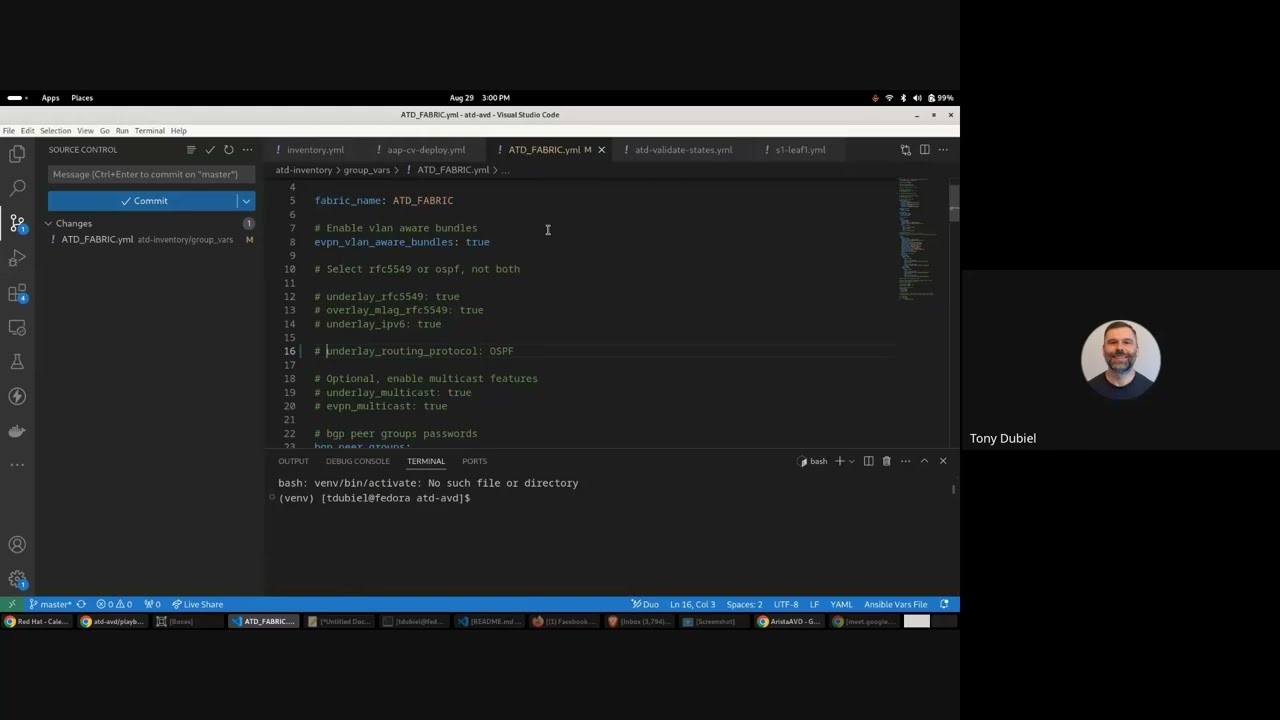Split the terminal panel
The height and width of the screenshot is (720, 1280).
868,461
